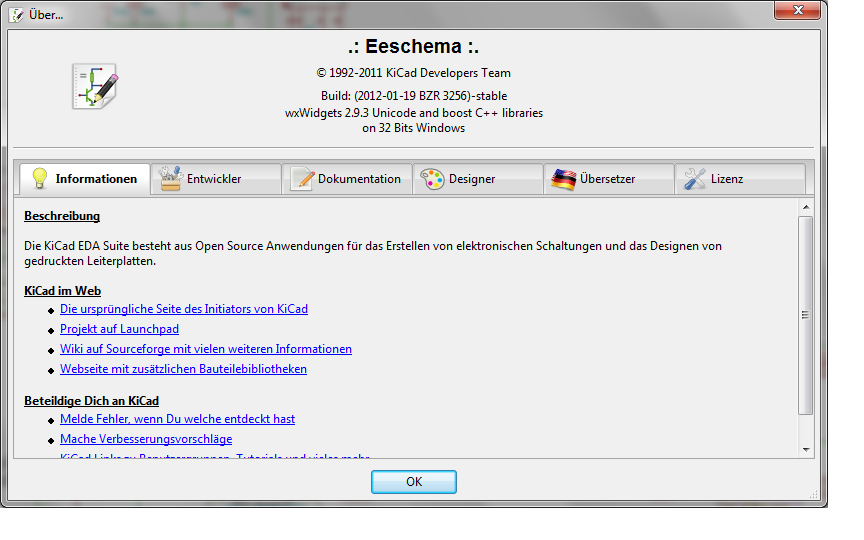Click the lightbulb icon on Informationen tab
Screen dimensions: 864x540
[x=40, y=179]
